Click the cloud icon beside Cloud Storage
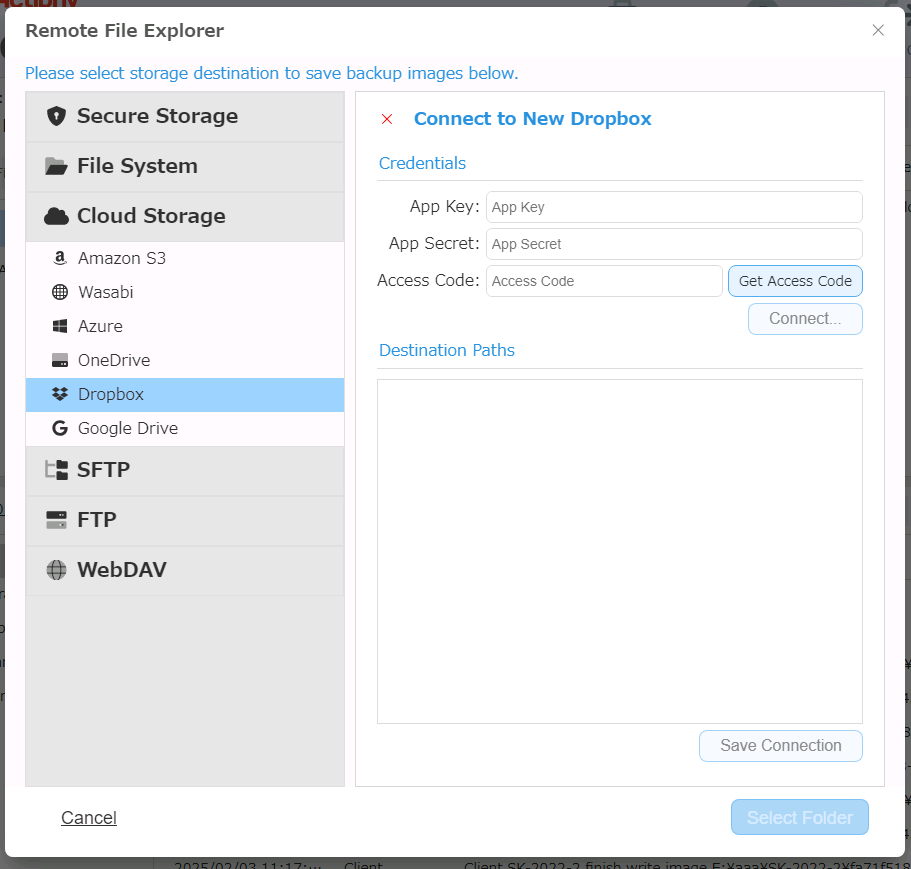Image resolution: width=911 pixels, height=869 pixels. pos(56,216)
